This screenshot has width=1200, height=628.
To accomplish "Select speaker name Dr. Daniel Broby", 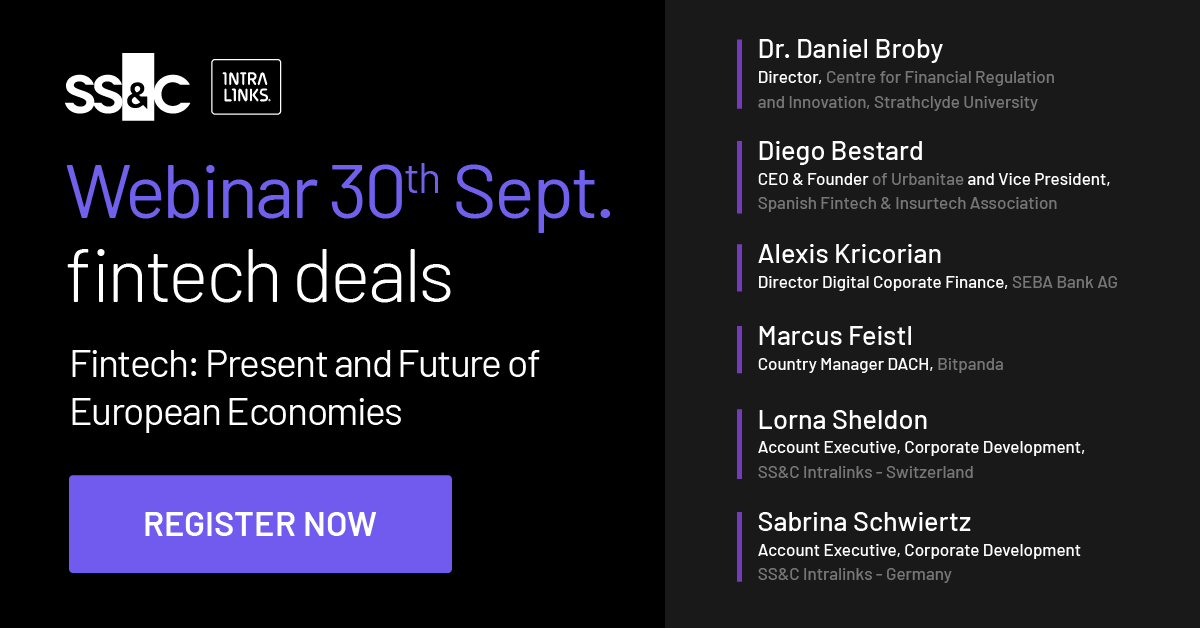I will [x=850, y=48].
